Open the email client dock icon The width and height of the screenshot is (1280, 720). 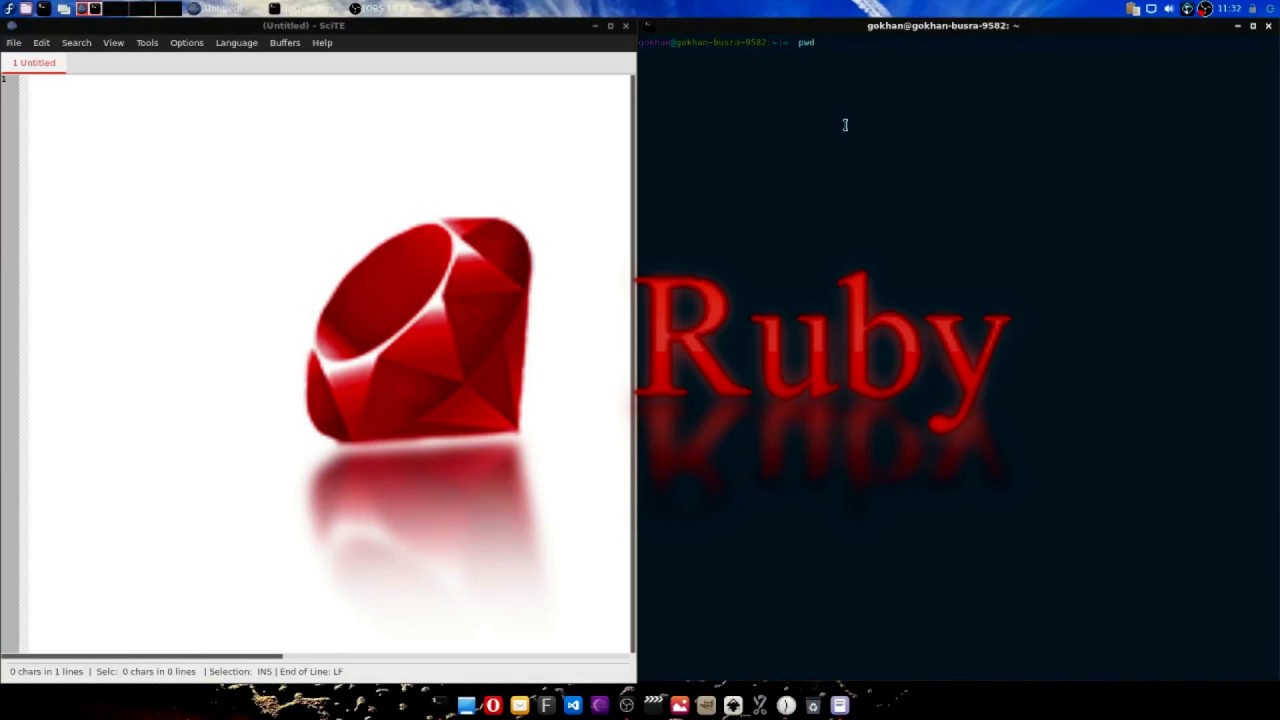coord(519,706)
